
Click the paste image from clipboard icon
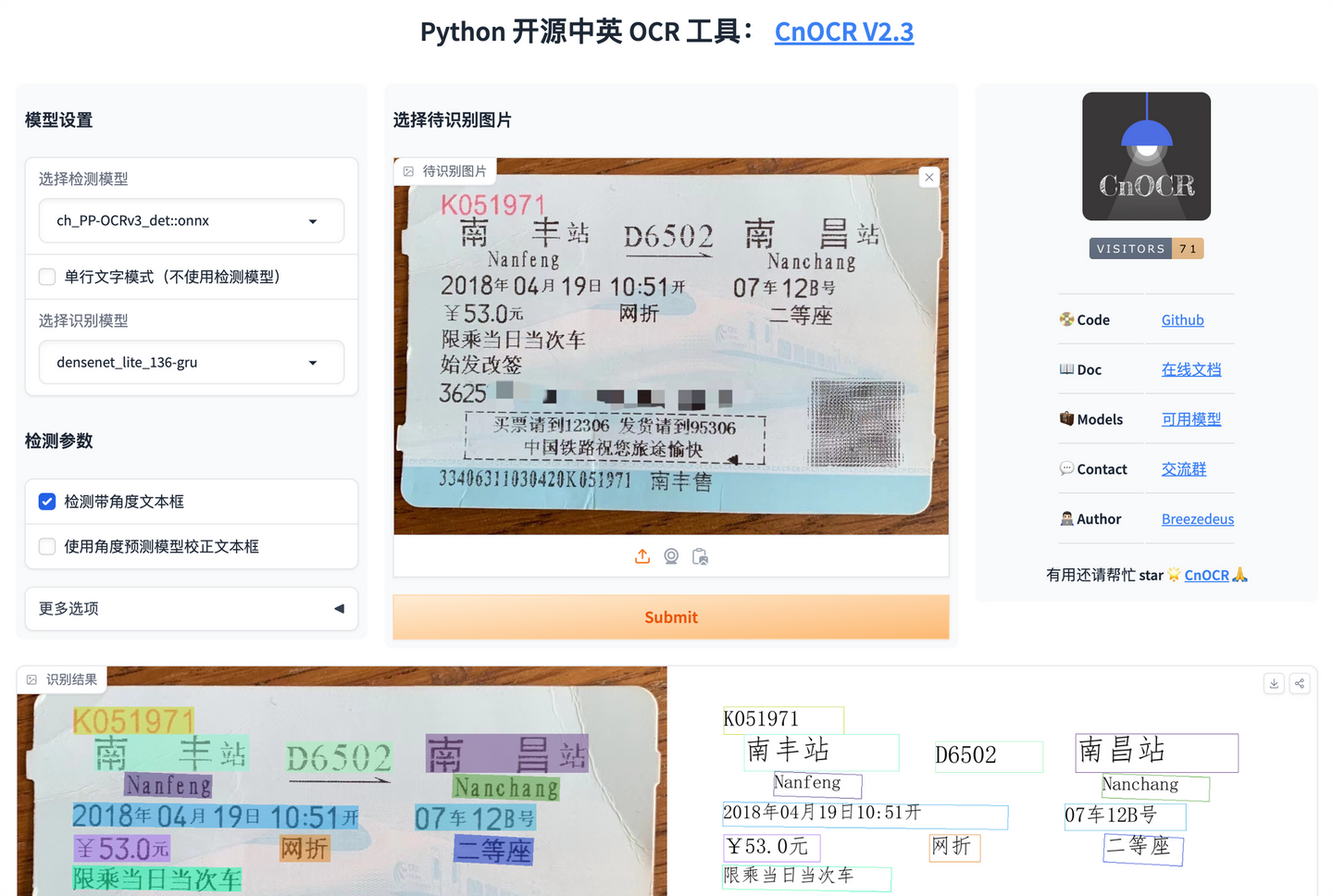[701, 556]
